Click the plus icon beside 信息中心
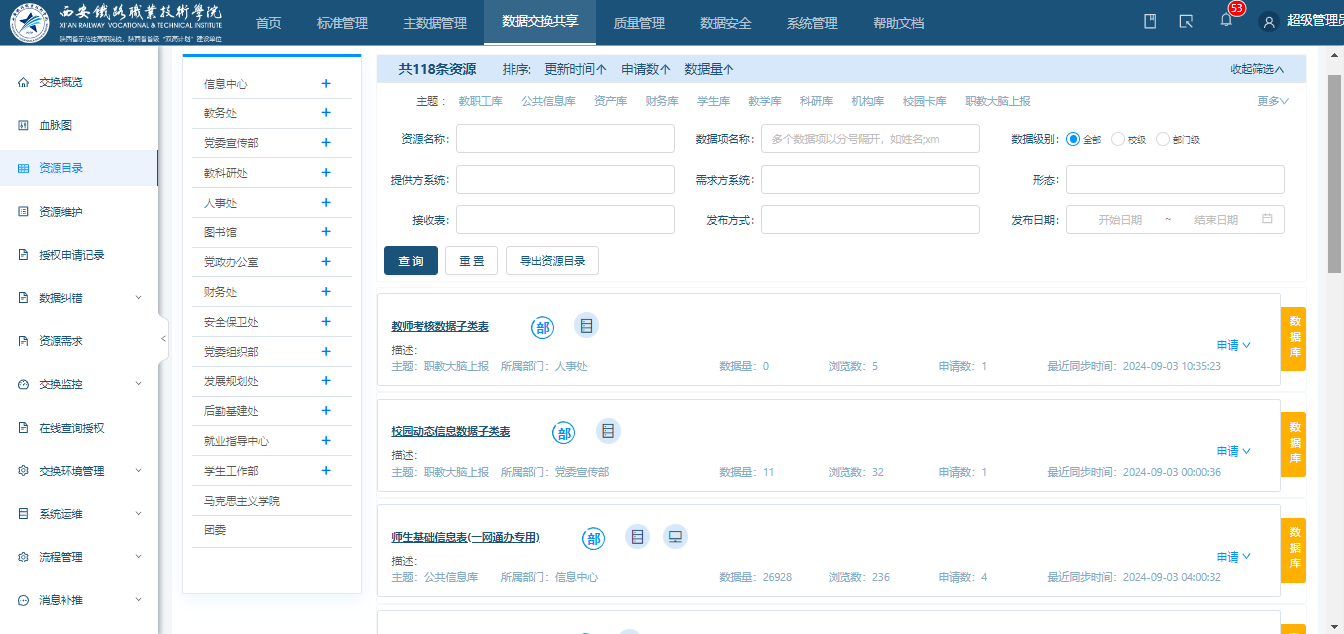Image resolution: width=1344 pixels, height=634 pixels. [x=326, y=84]
